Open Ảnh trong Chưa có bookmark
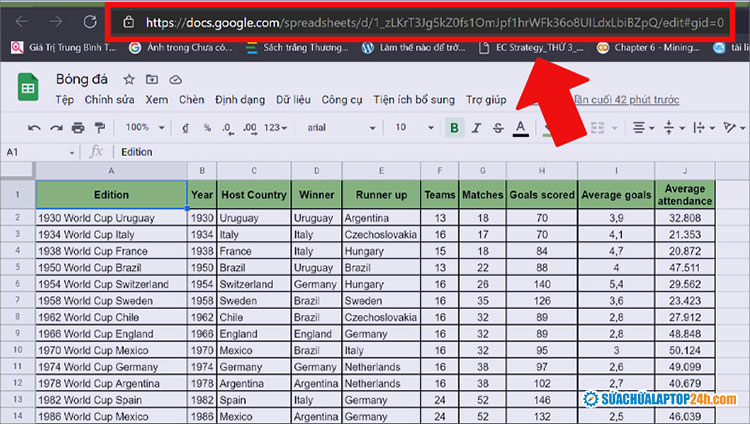Screen dimensions: 750x425 pos(181,47)
